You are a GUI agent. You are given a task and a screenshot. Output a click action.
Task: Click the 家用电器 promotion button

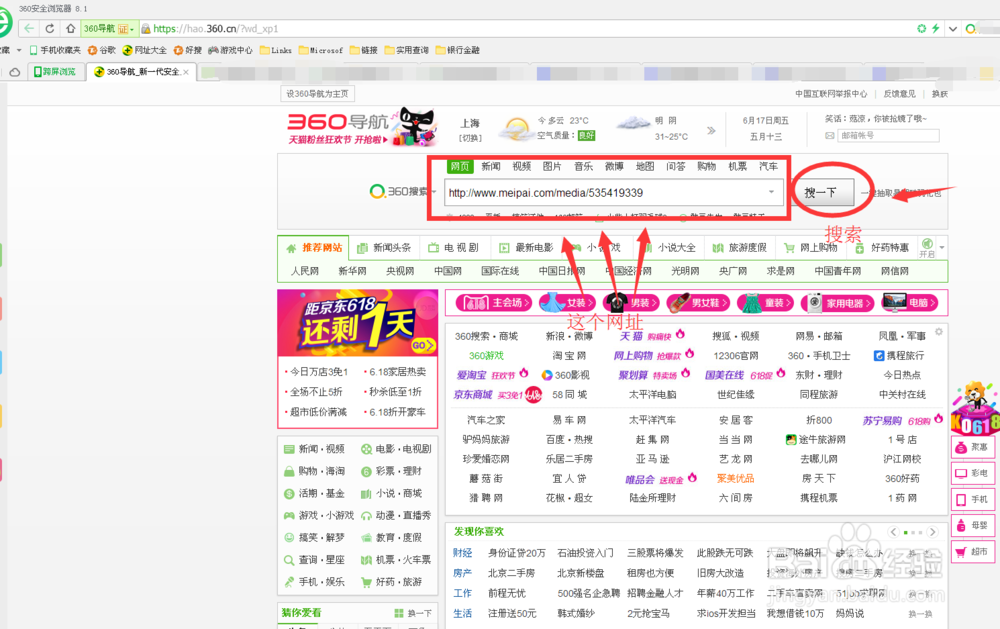pos(836,302)
